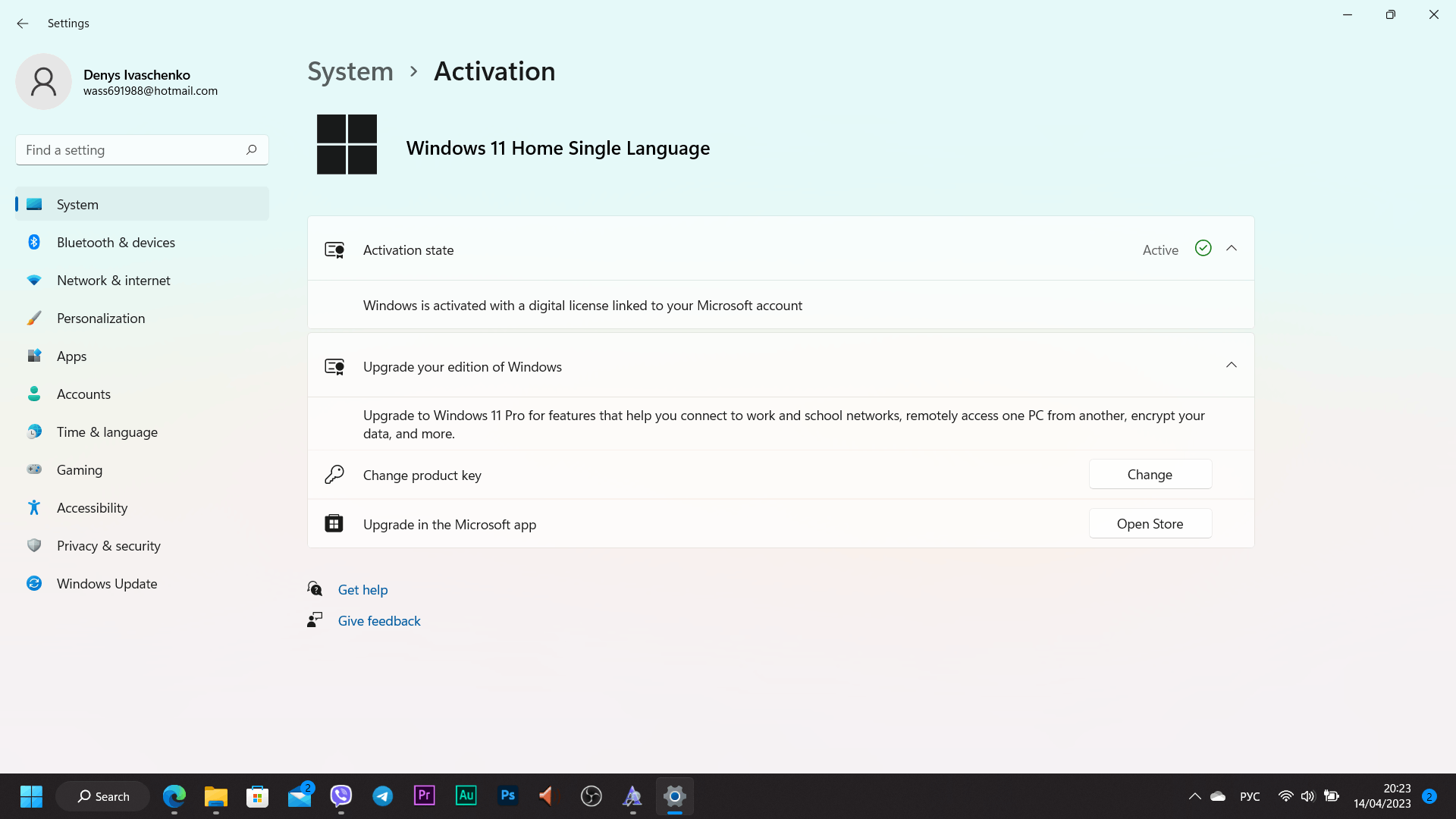Click the Get help link

pos(363,589)
